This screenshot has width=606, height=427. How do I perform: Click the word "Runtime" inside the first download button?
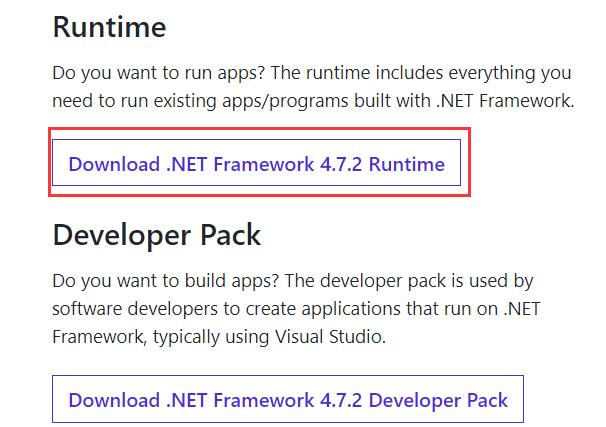tap(407, 164)
